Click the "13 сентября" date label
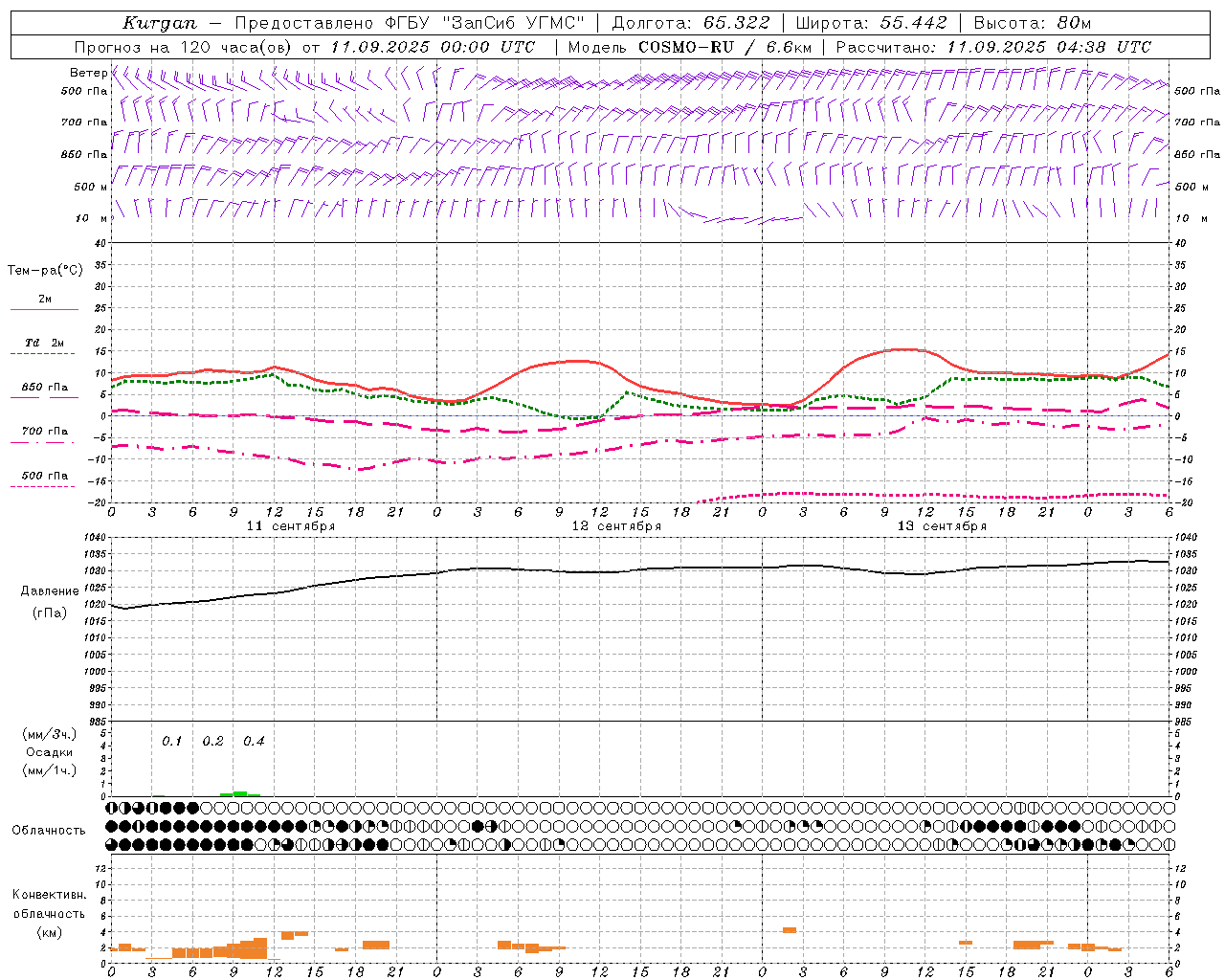Viewport: 1225px width, 980px height. click(942, 526)
